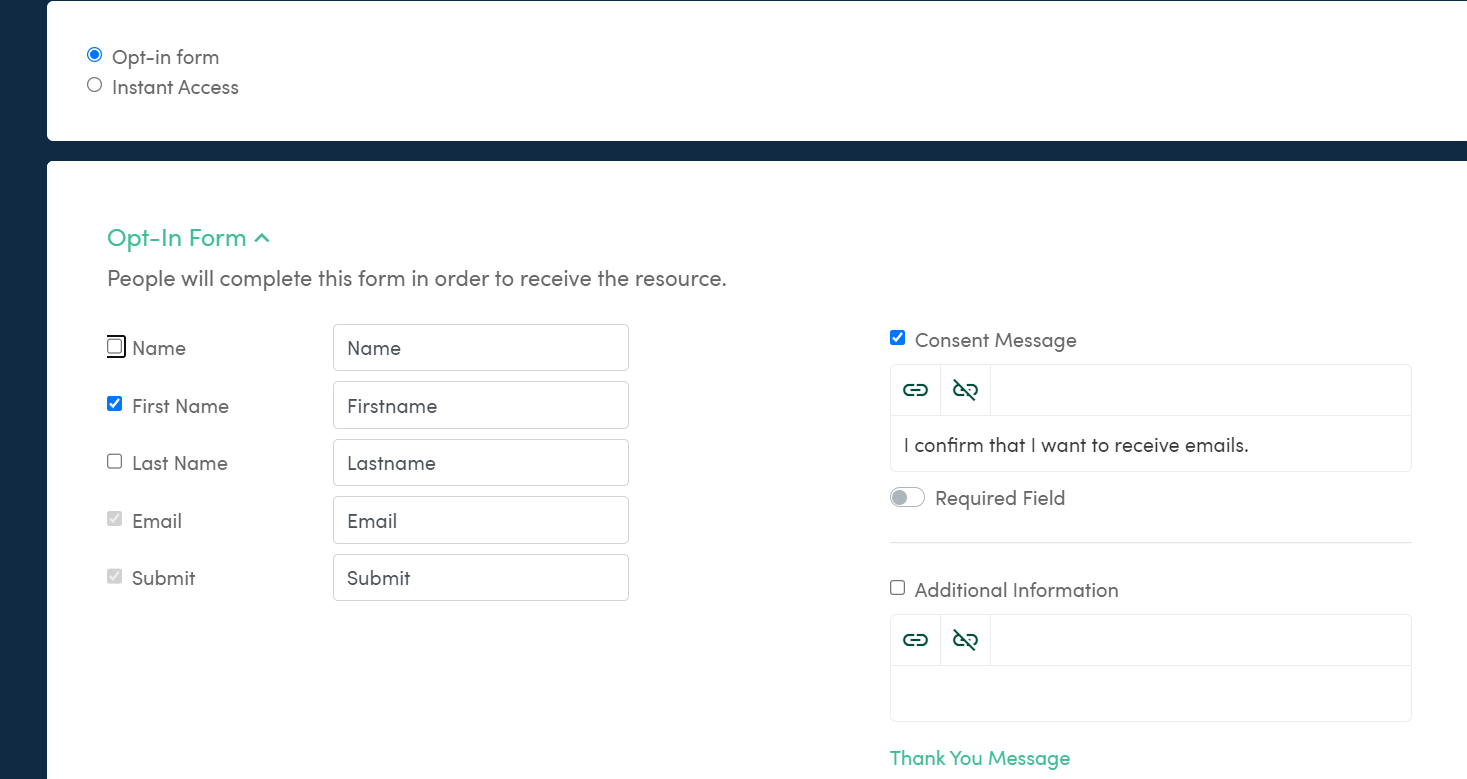Toggle the Required Field switch
This screenshot has height=779, width=1467.
click(x=908, y=498)
